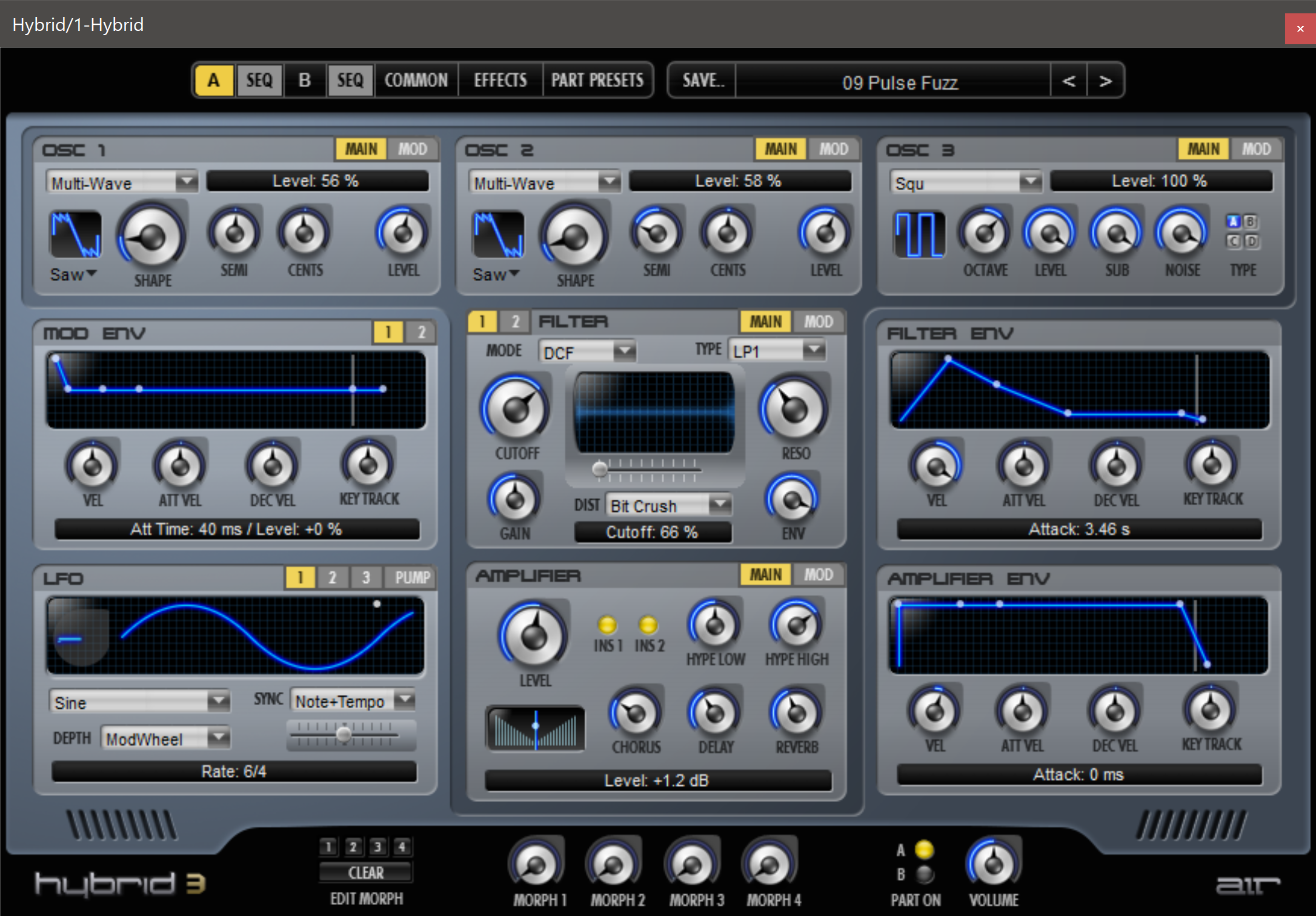Image resolution: width=1316 pixels, height=916 pixels.
Task: Go to previous preset arrow
Action: point(1069,81)
